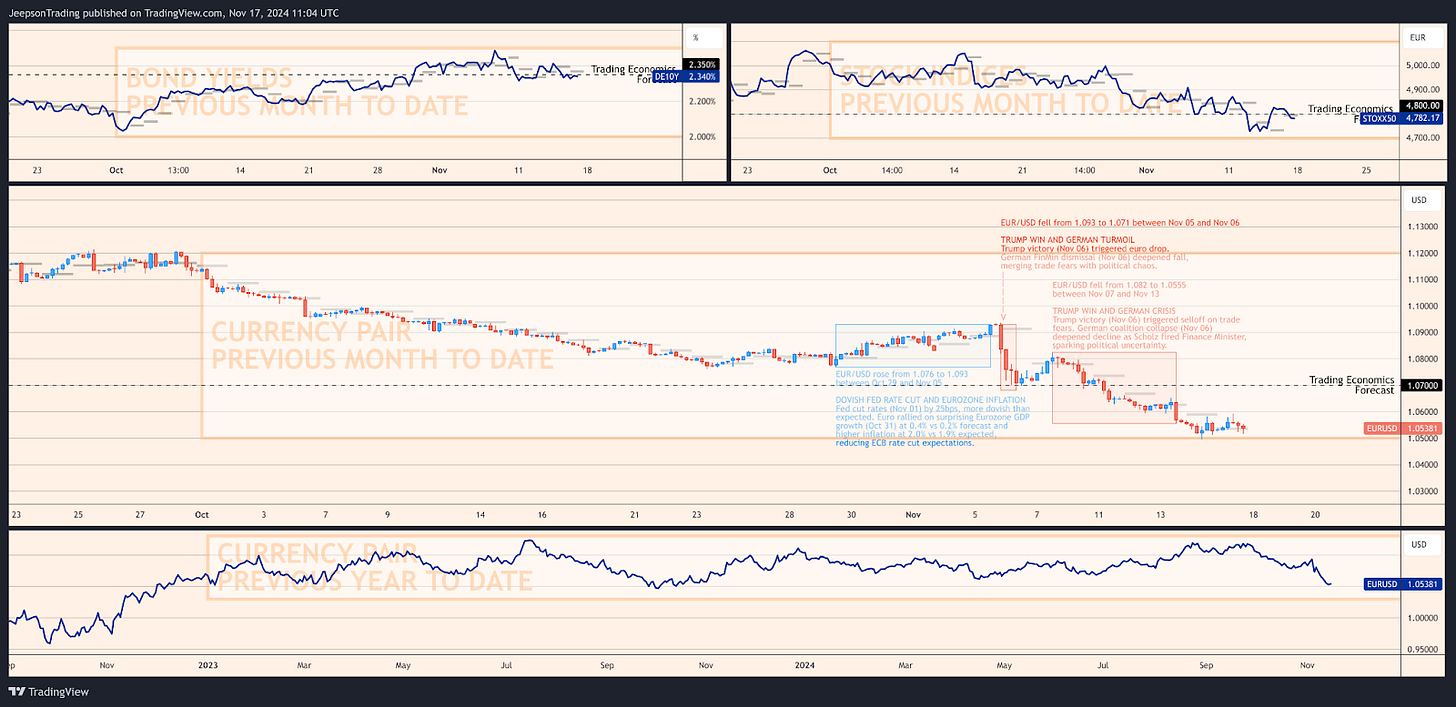Click '2023' on the yearly pane time axis
1456x707 pixels.
click(x=208, y=664)
